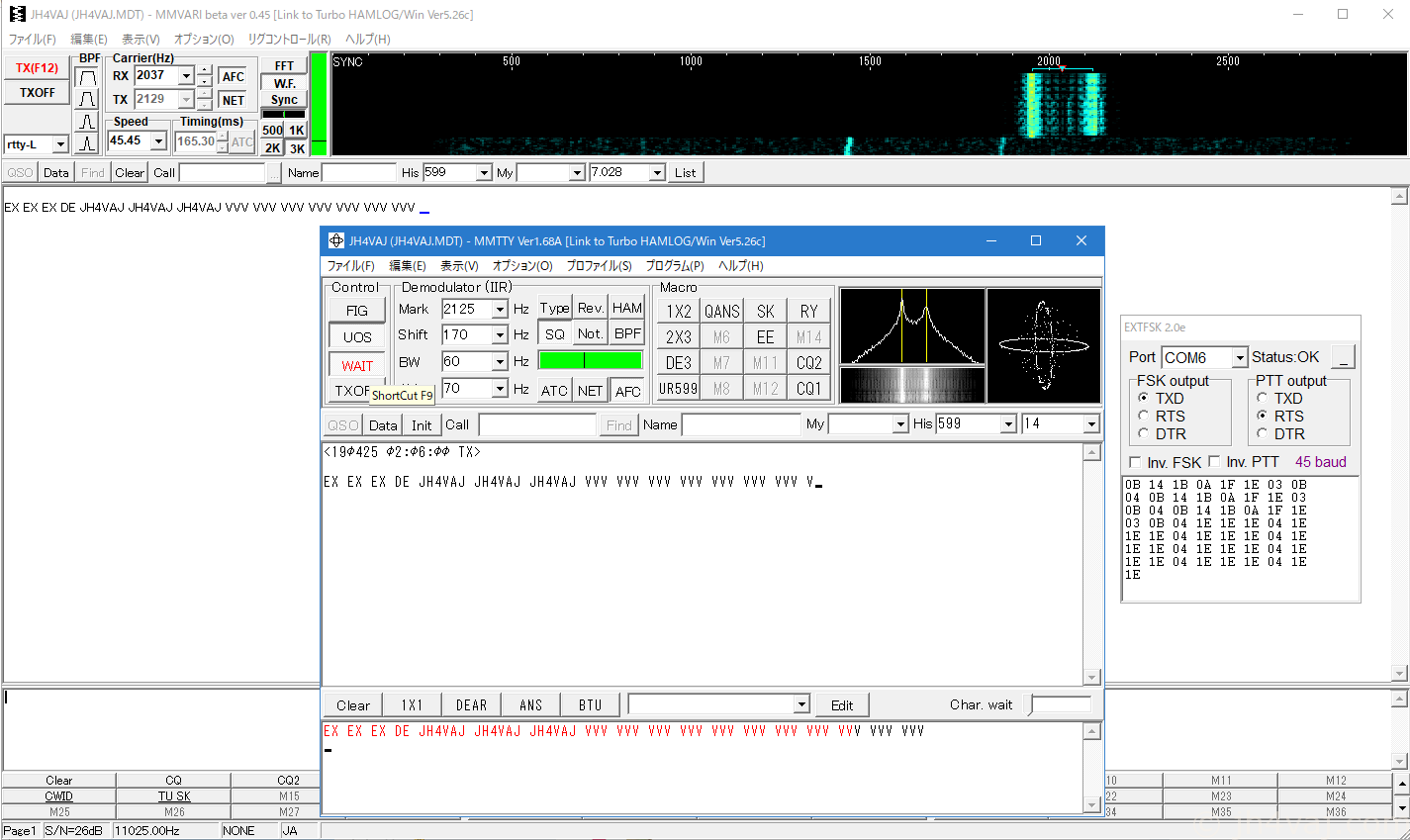Image resolution: width=1410 pixels, height=840 pixels.
Task: Click the TX(F12) transmit button
Action: (x=38, y=68)
